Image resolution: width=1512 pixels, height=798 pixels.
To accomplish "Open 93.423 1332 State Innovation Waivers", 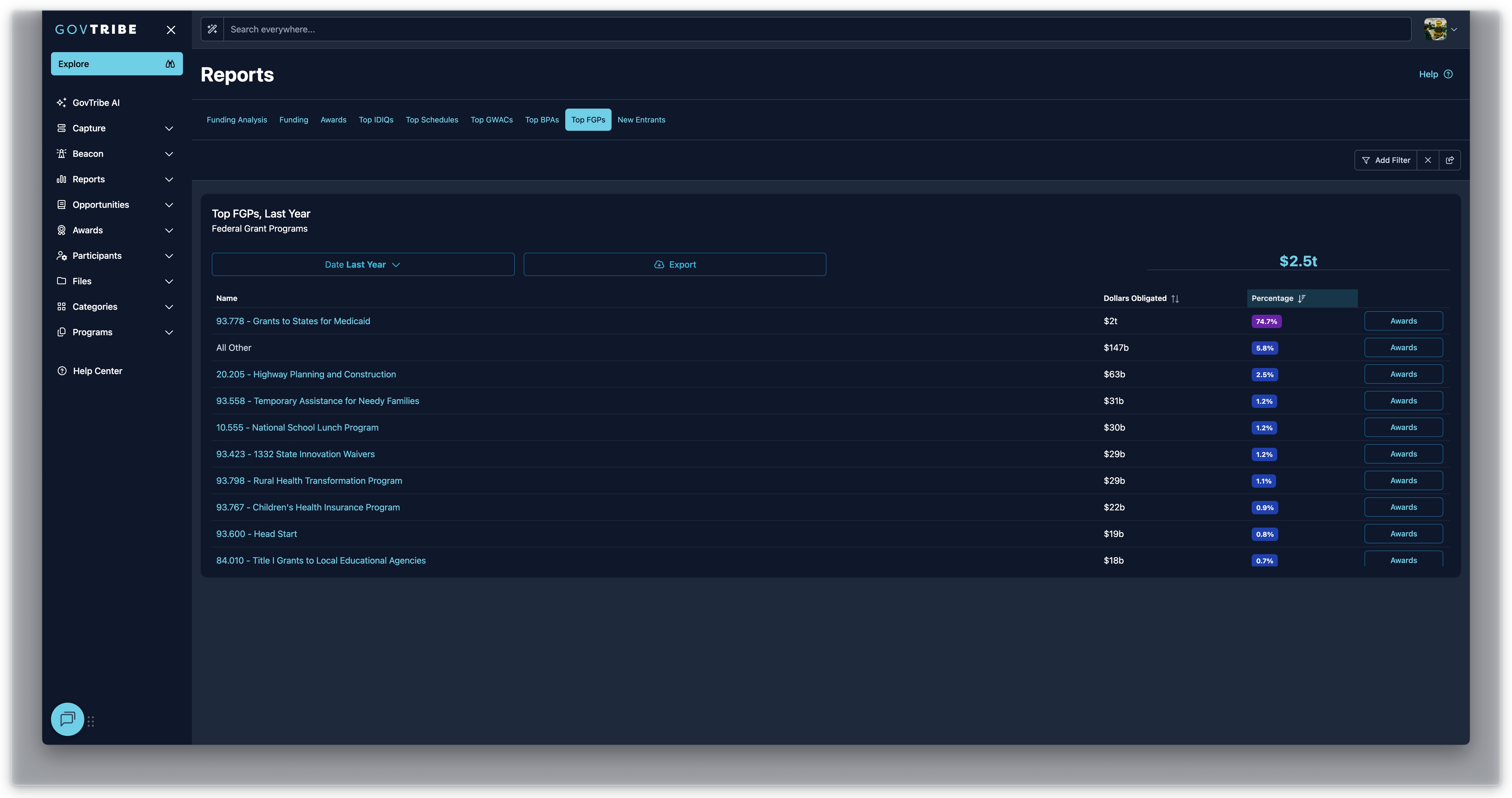I will (295, 454).
